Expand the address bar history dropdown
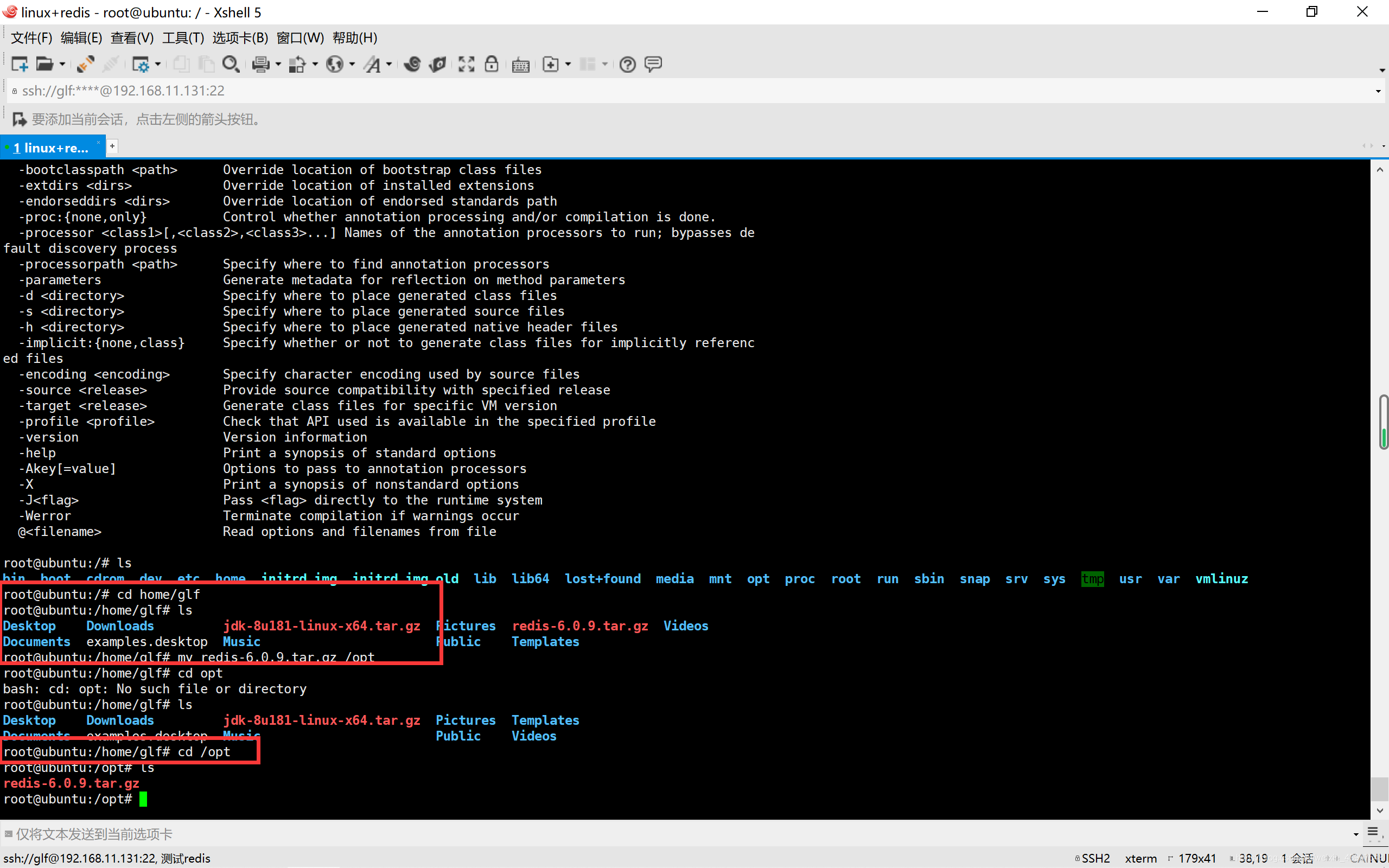Viewport: 1389px width, 868px height. tap(1378, 91)
